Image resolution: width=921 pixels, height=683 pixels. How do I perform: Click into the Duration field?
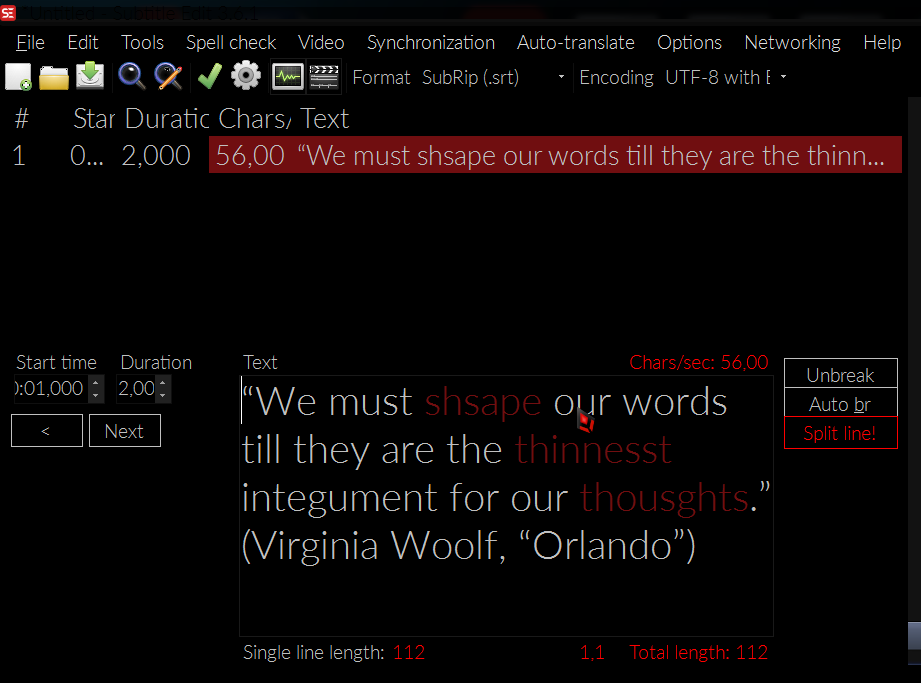[x=137, y=388]
